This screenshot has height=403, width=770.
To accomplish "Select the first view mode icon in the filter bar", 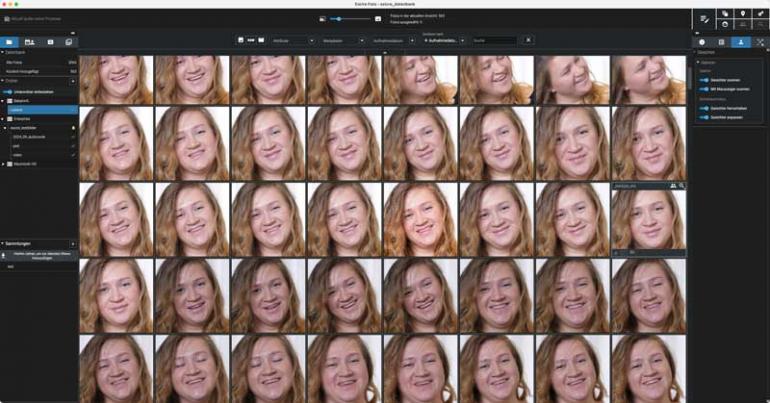I will [x=241, y=40].
